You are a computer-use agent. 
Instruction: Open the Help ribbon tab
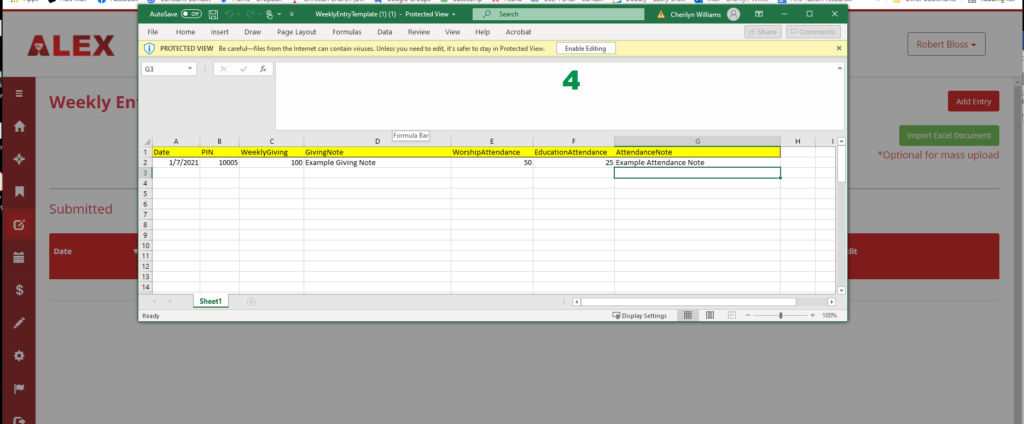click(x=483, y=32)
